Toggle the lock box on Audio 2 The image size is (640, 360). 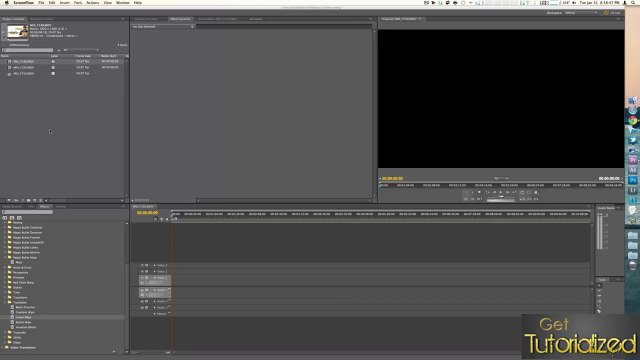tap(147, 301)
